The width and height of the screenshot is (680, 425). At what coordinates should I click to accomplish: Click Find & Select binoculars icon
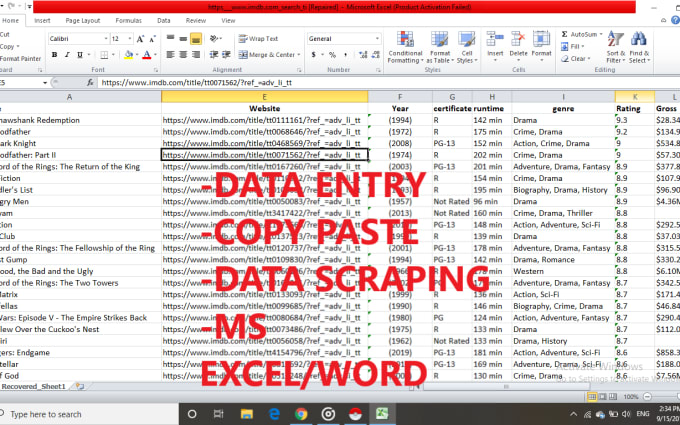(639, 39)
